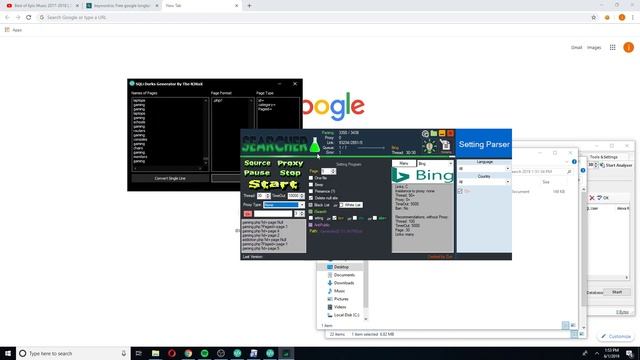
Task: Click the red X icon in analyser window
Action: tap(592, 198)
